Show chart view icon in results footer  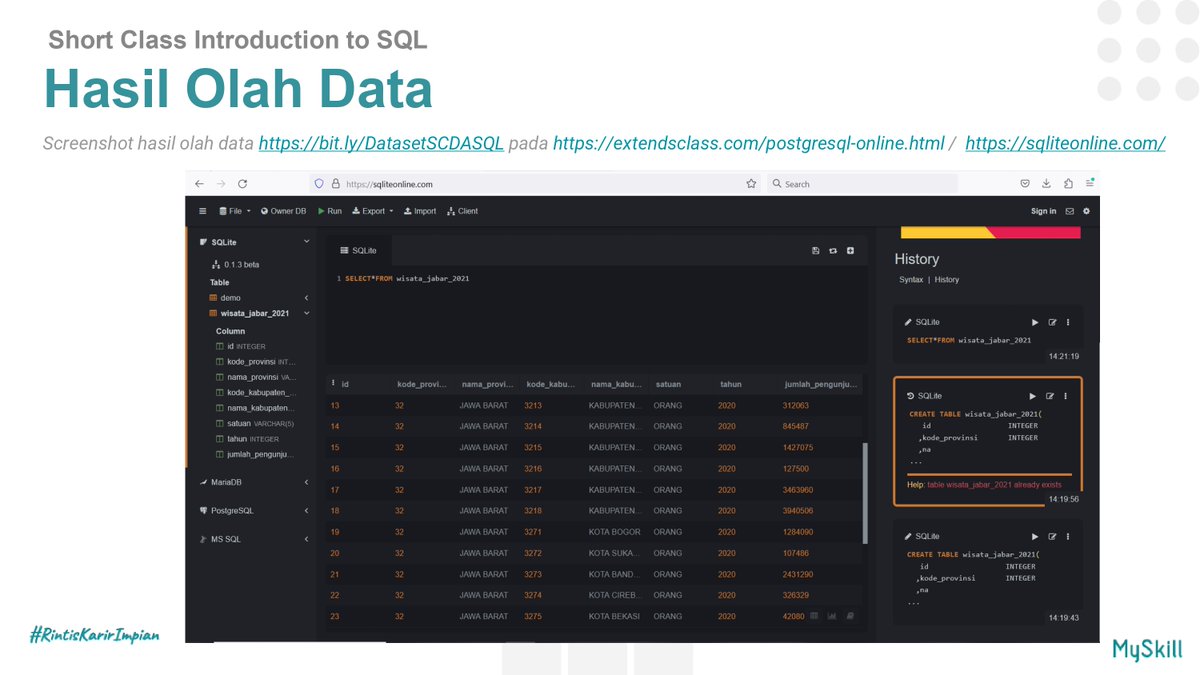pyautogui.click(x=831, y=616)
